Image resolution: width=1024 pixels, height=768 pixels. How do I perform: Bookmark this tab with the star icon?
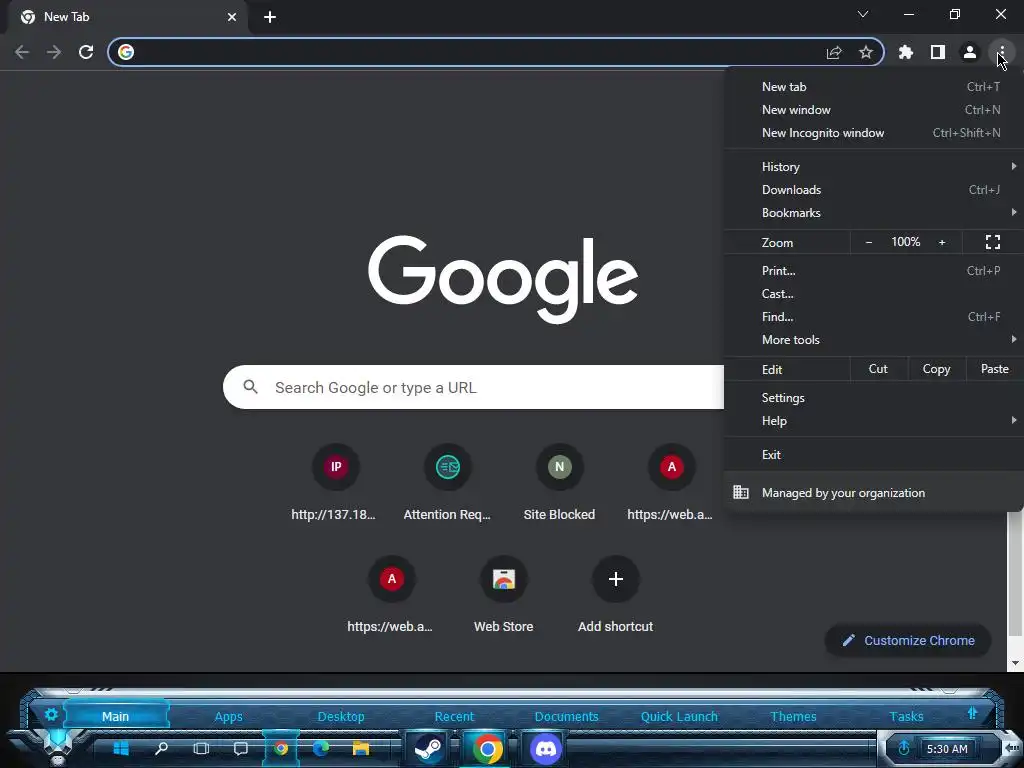click(x=866, y=52)
